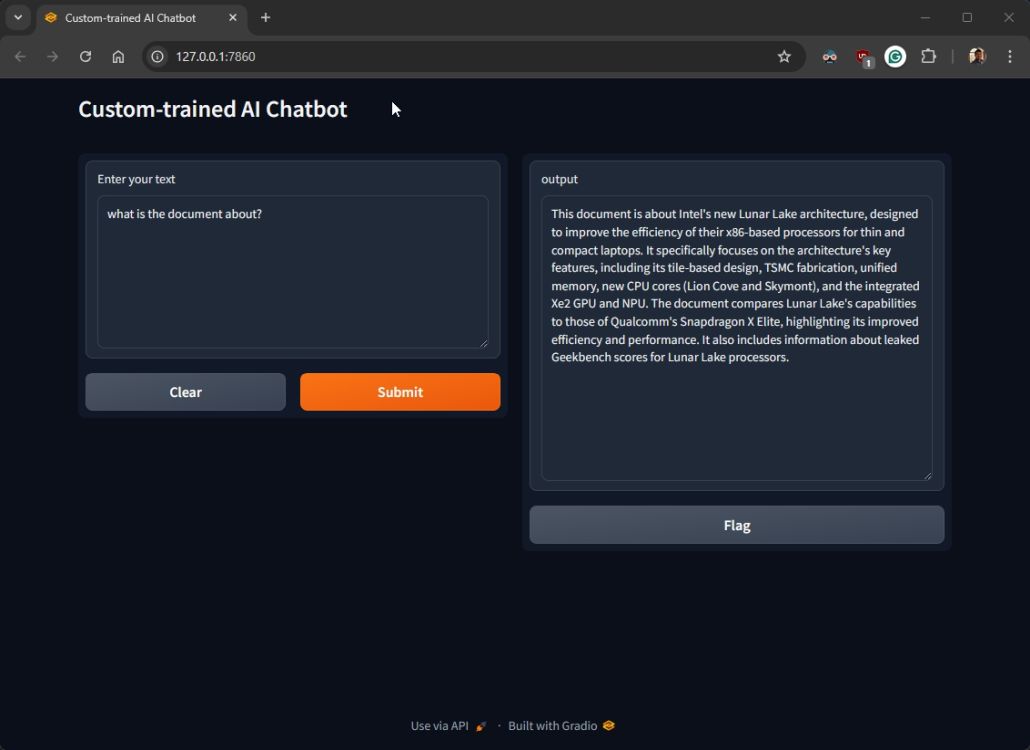This screenshot has width=1030, height=750.
Task: Open the tab search dropdown chevron
Action: tap(17, 17)
